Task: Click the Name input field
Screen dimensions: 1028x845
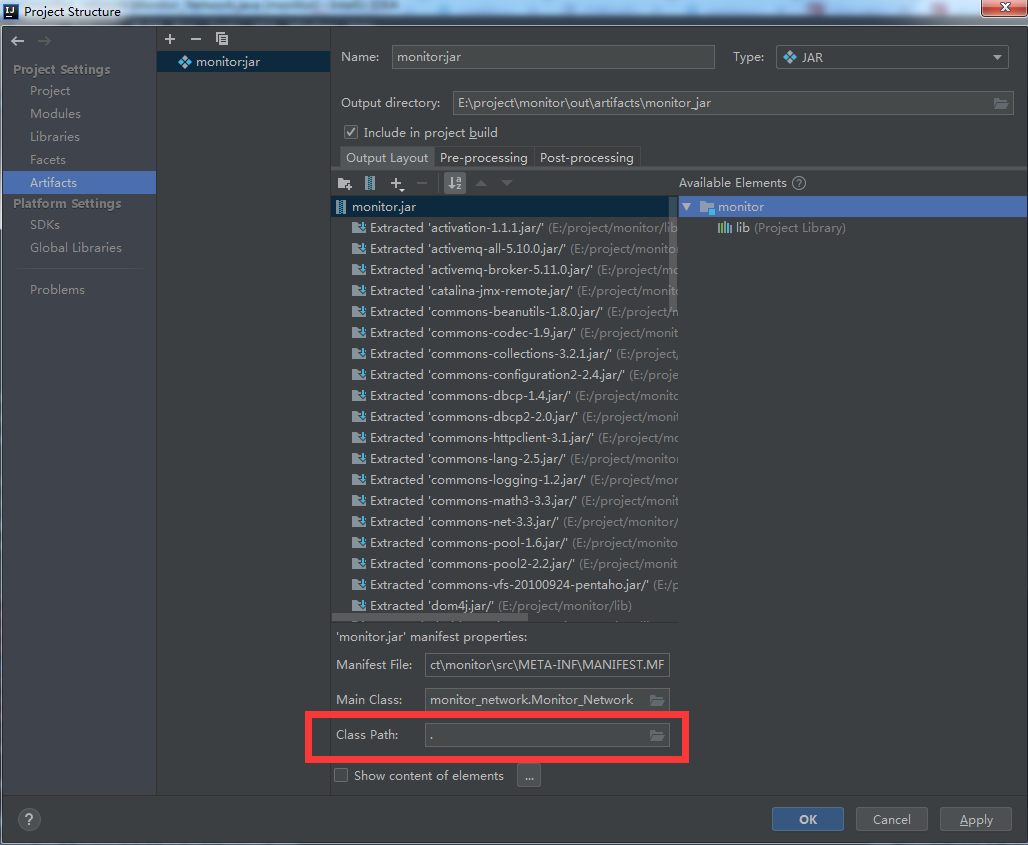Action: point(553,57)
